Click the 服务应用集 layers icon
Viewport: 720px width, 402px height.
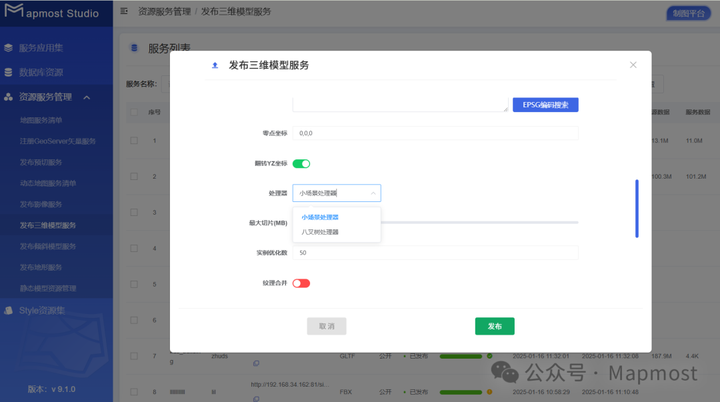click(8, 48)
